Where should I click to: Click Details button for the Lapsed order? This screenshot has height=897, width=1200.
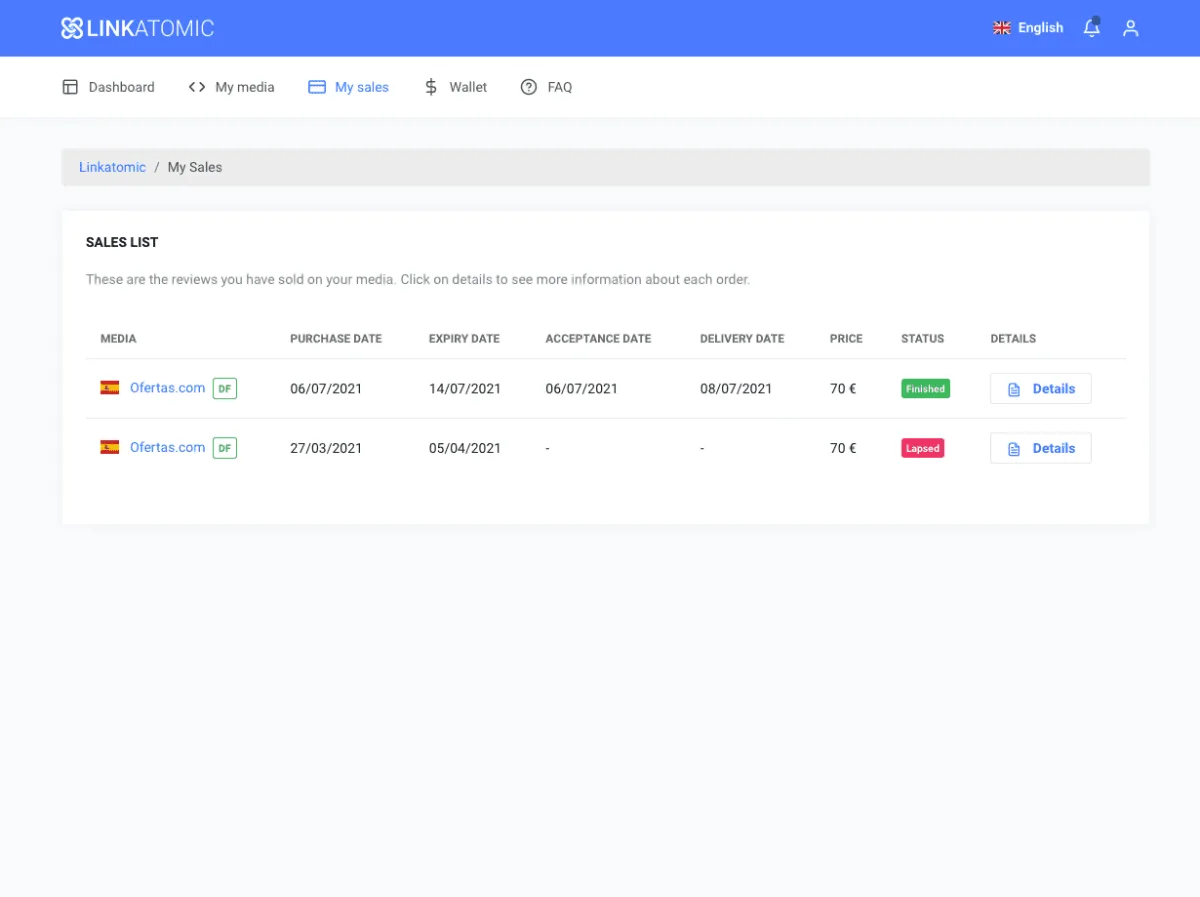[1040, 448]
